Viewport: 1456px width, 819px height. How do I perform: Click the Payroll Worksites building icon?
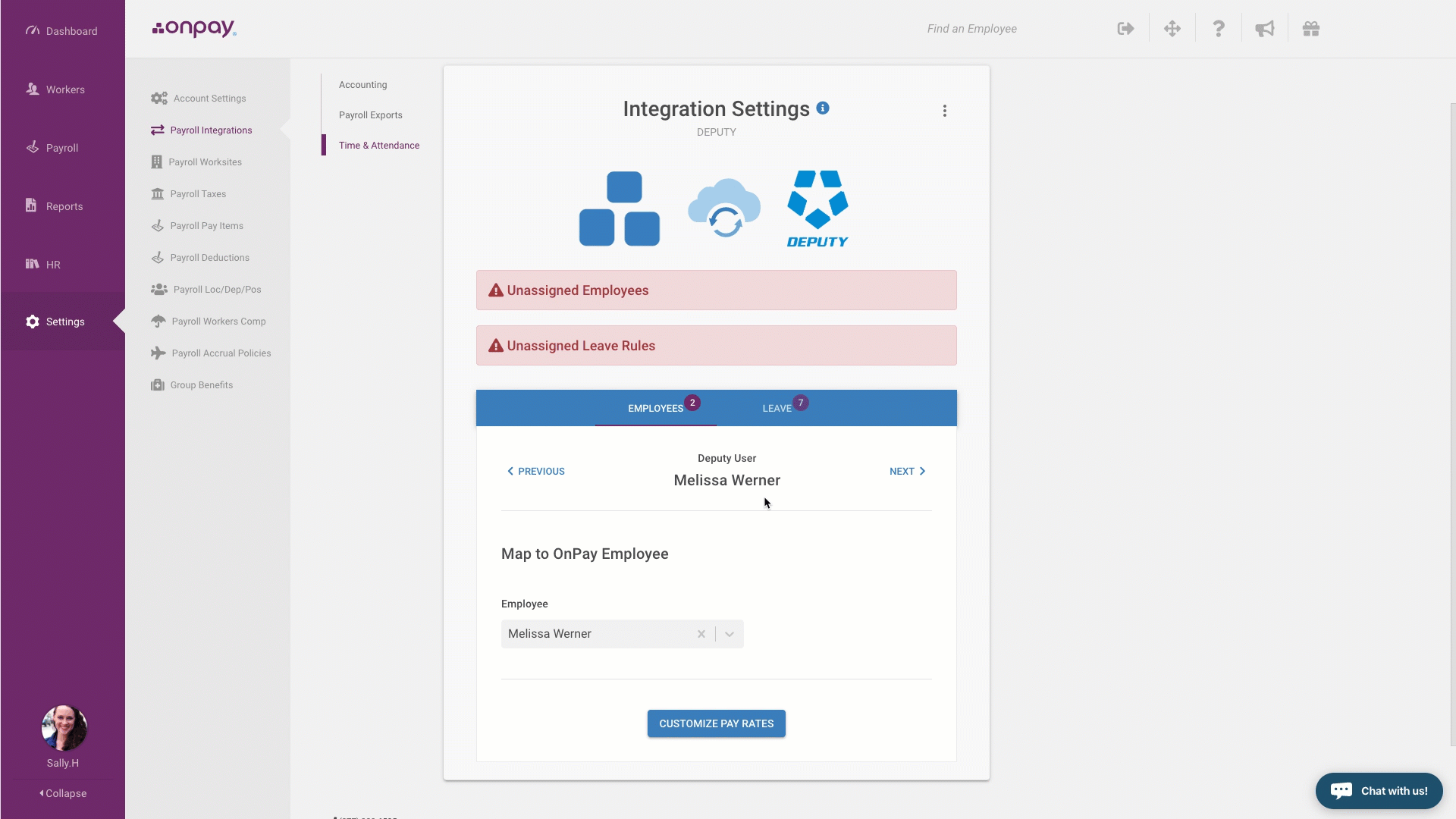coord(156,162)
